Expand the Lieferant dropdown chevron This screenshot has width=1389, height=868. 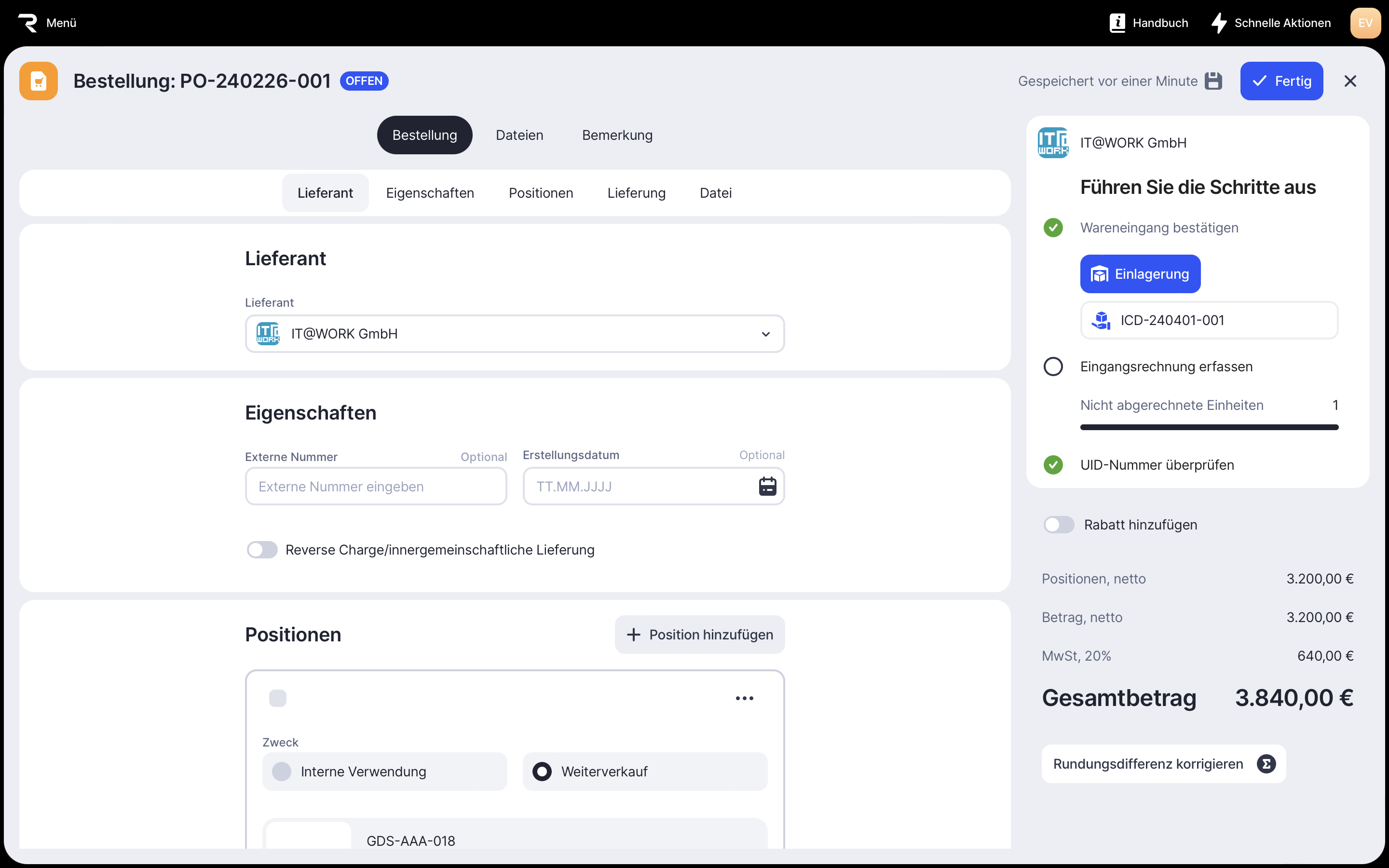pyautogui.click(x=765, y=334)
